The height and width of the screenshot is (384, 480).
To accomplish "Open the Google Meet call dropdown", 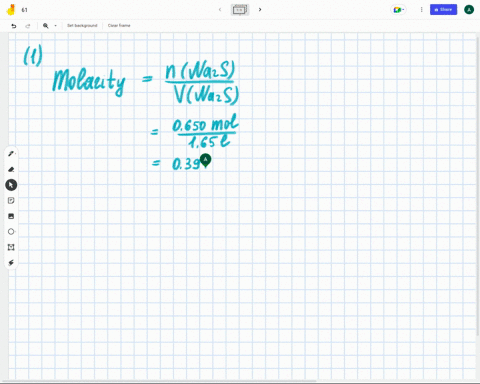I will click(398, 10).
